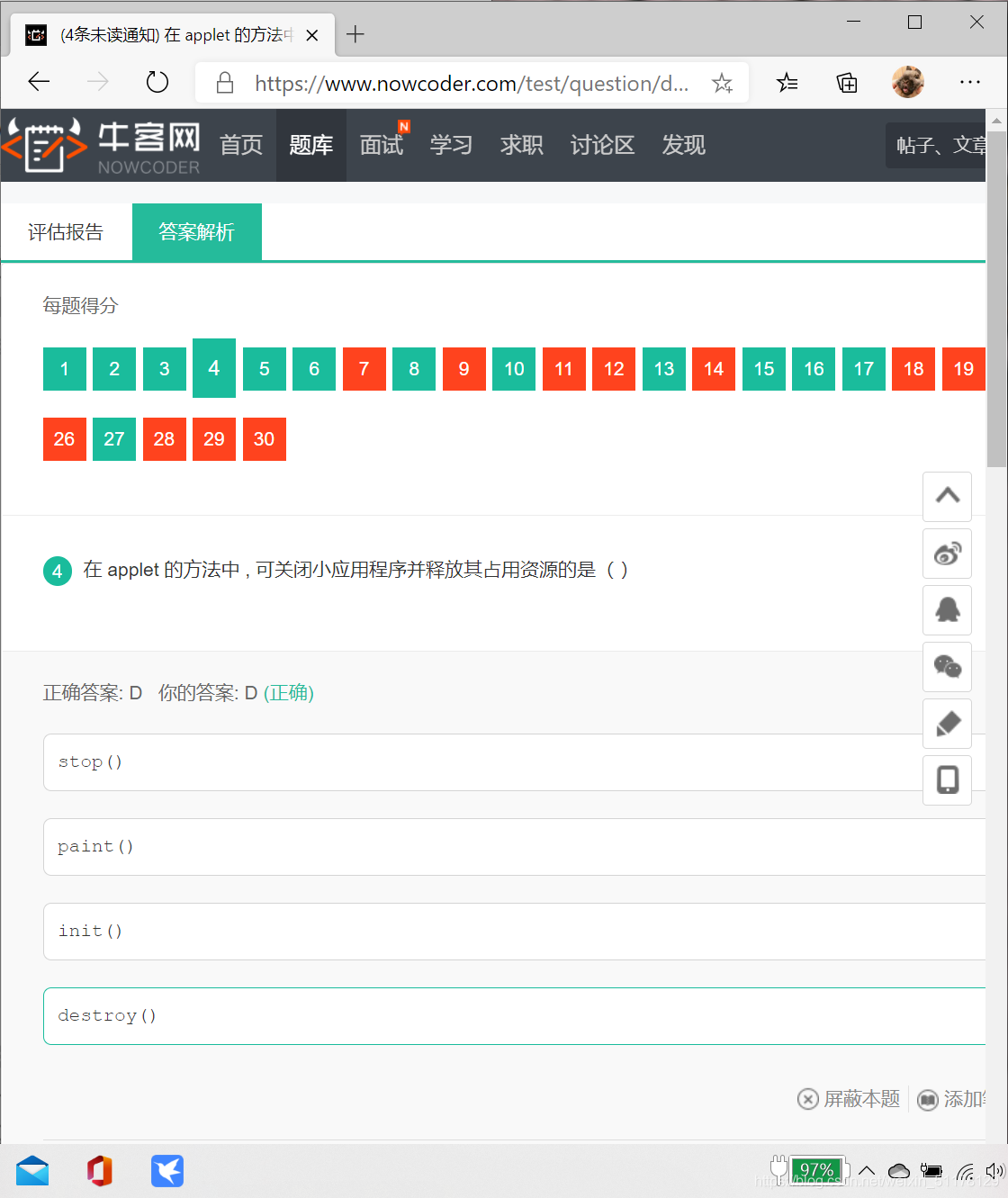1008x1198 pixels.
Task: Click 屏蔽本题 to block this question
Action: tap(849, 1099)
